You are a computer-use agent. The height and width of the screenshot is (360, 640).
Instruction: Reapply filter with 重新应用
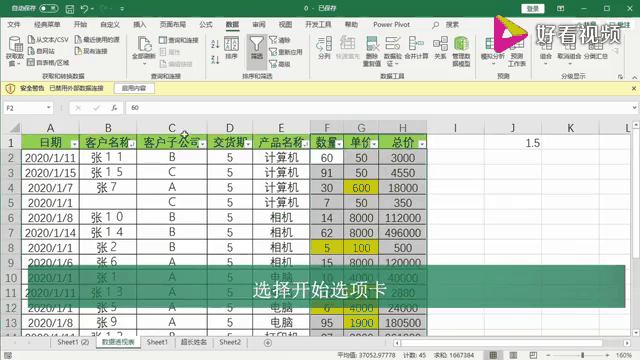[x=286, y=52]
